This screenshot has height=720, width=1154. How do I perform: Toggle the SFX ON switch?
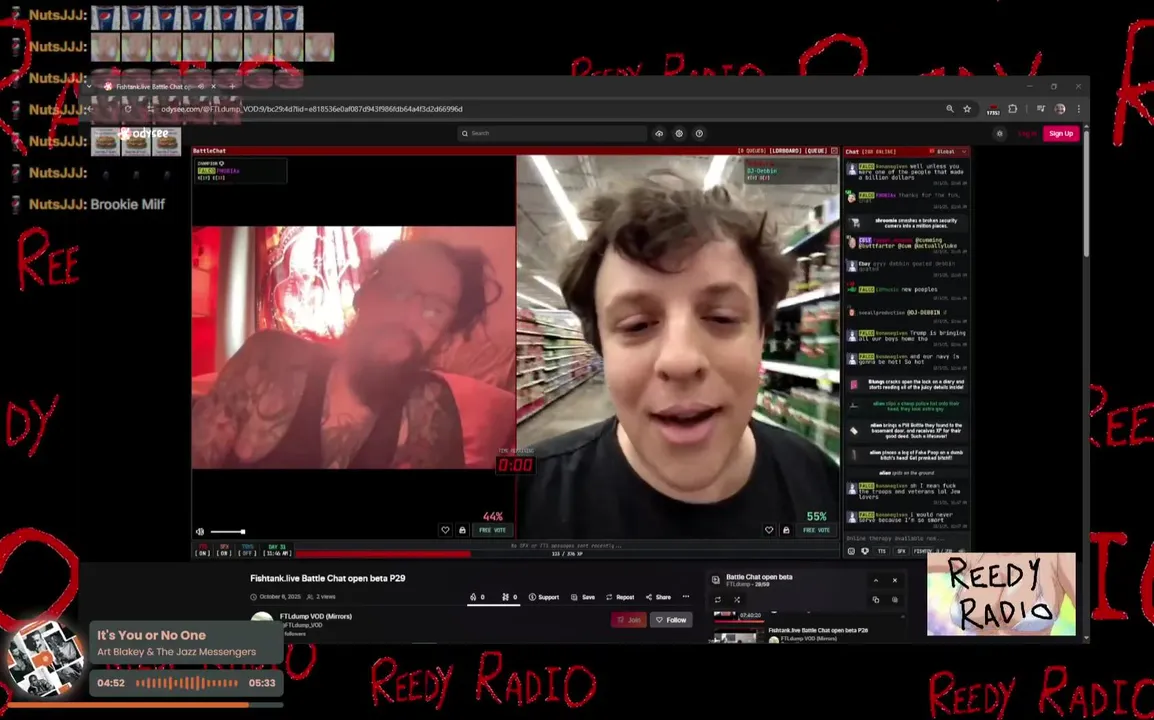[224, 551]
